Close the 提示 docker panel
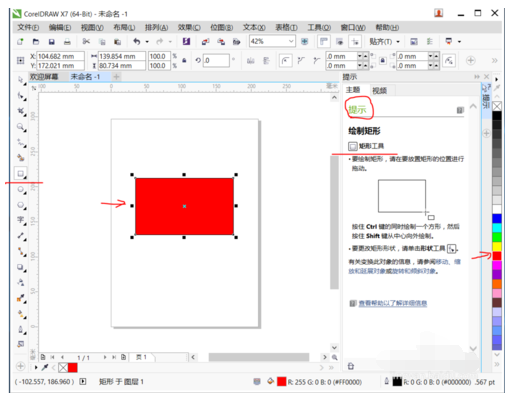Image resolution: width=513 pixels, height=393 pixels. click(487, 77)
